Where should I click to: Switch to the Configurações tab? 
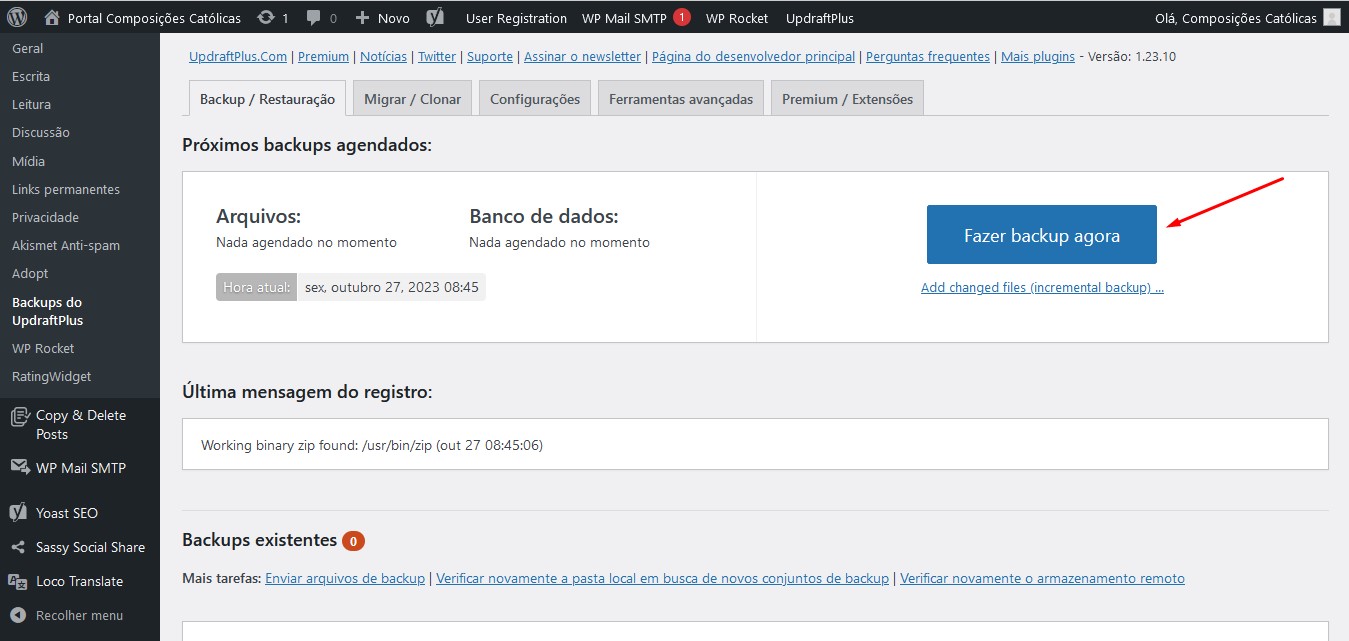(x=535, y=99)
